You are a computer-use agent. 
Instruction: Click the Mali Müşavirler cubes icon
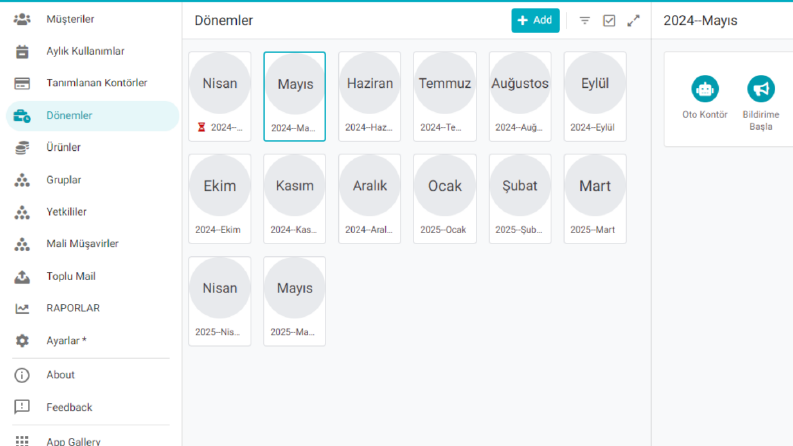click(22, 244)
